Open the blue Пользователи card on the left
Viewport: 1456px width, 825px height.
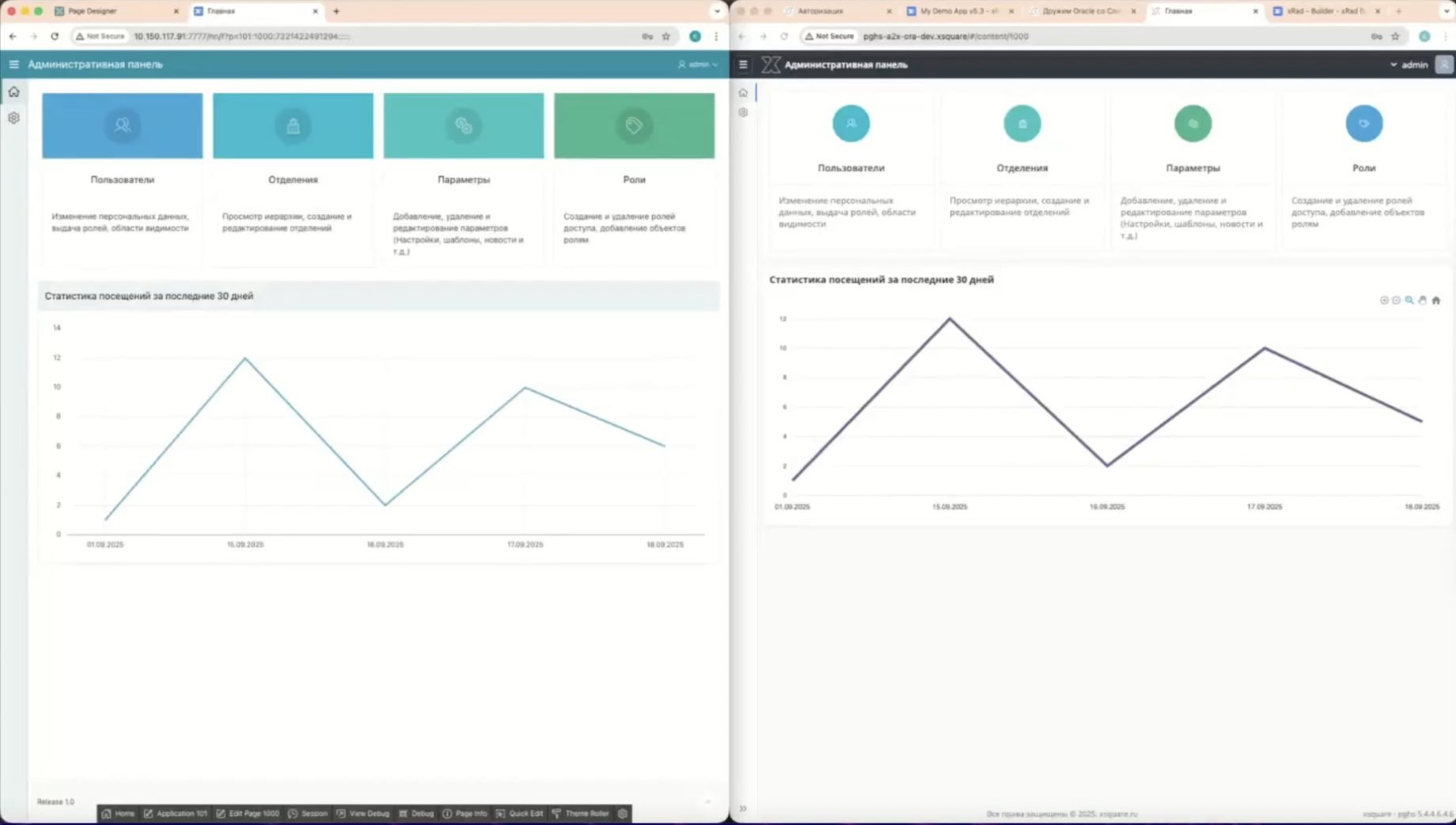[x=123, y=126]
